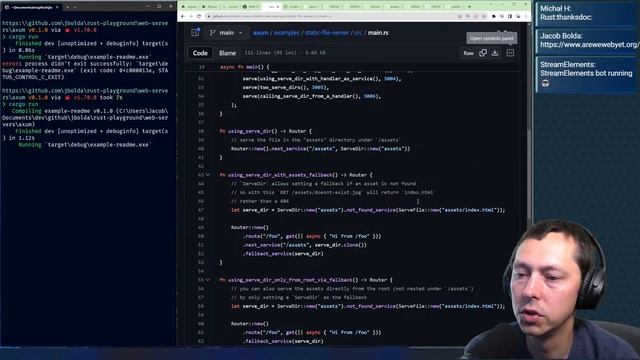This screenshot has height=360, width=640.
Task: Open the src breadcrumb link
Action: [358, 33]
